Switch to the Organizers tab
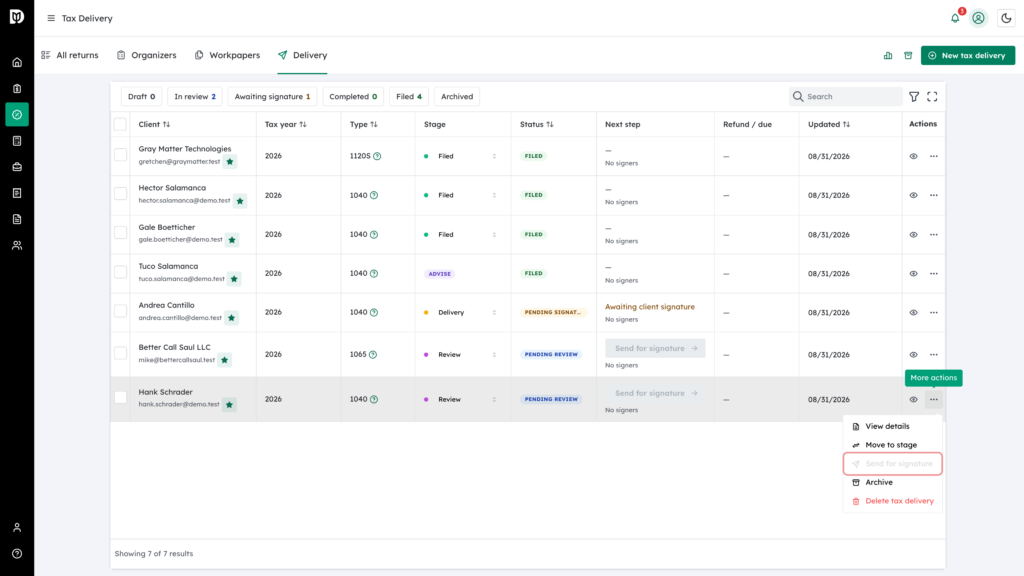1024x576 pixels. point(147,56)
